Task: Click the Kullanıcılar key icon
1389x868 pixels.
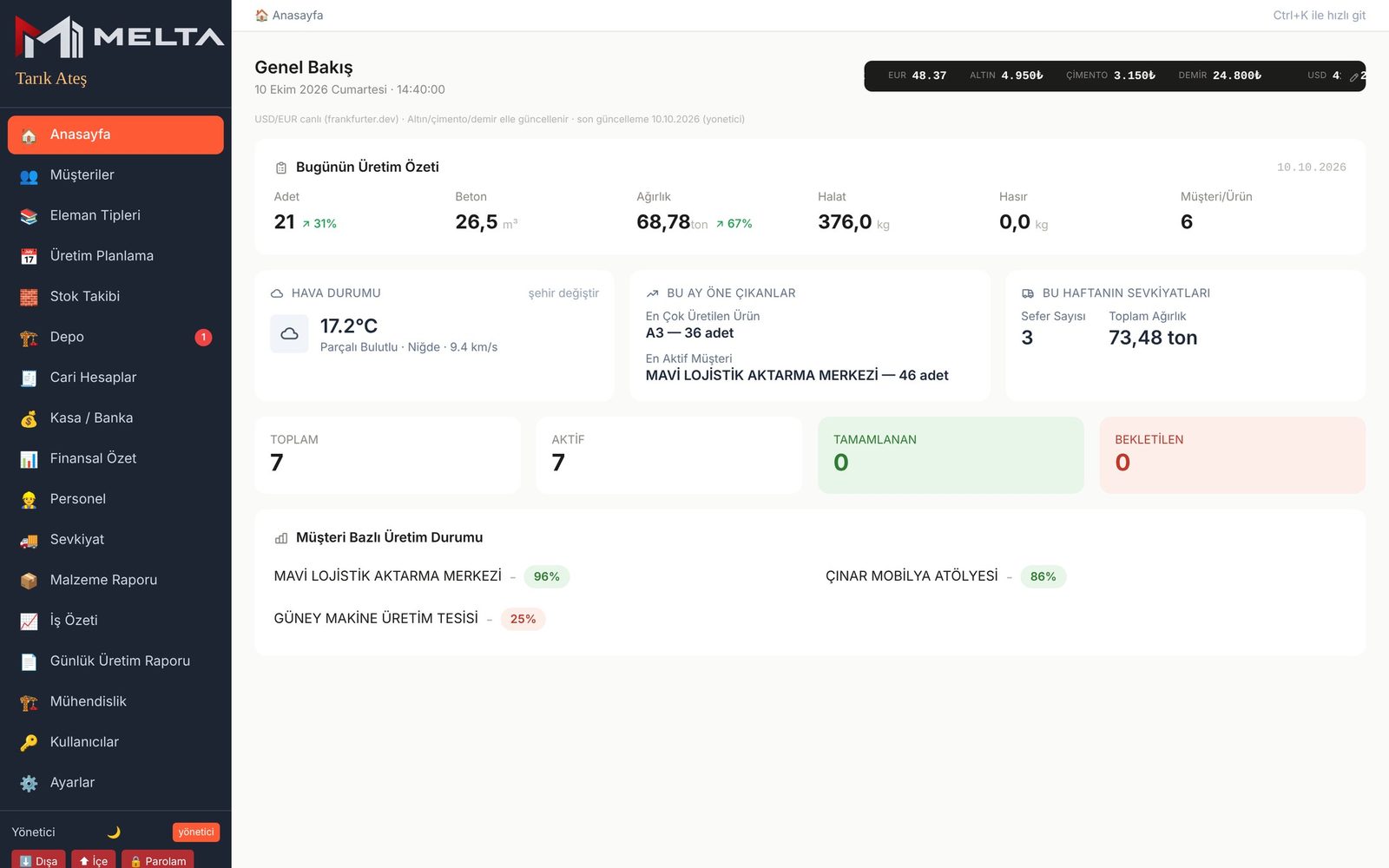Action: 29,743
